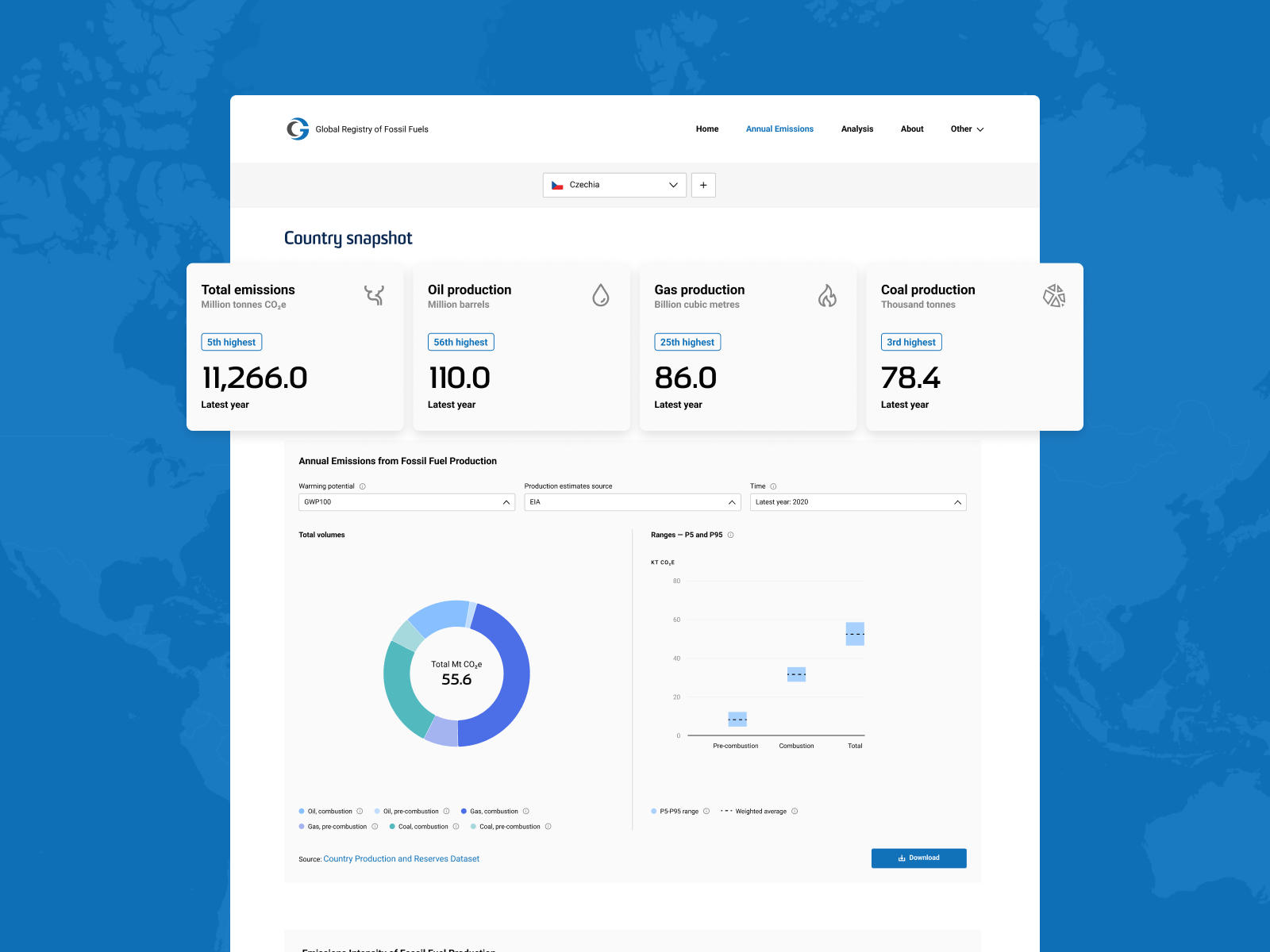Click the Download button
The width and height of the screenshot is (1270, 952).
pos(919,858)
